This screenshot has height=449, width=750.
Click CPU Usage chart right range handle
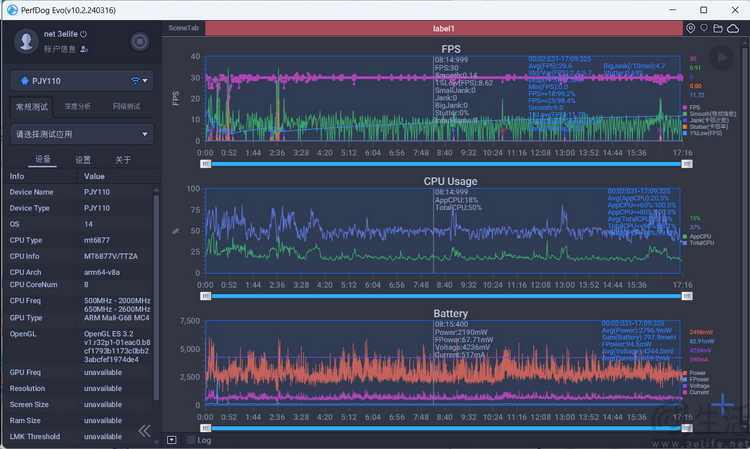(687, 296)
